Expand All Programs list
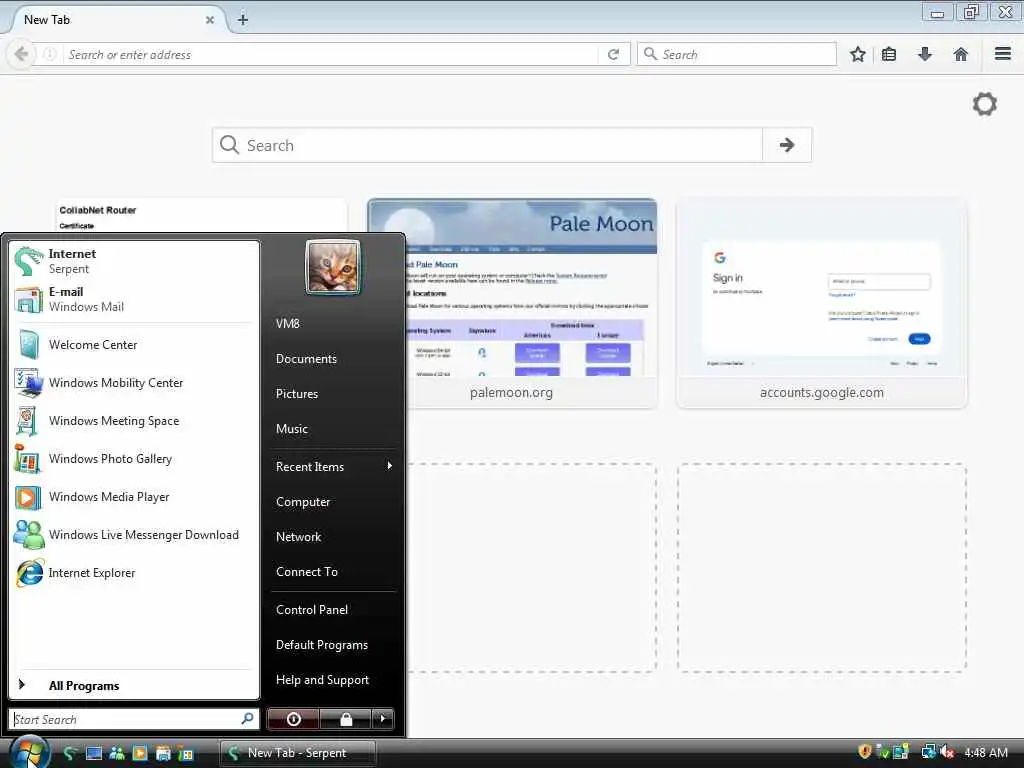The width and height of the screenshot is (1024, 768). click(134, 685)
